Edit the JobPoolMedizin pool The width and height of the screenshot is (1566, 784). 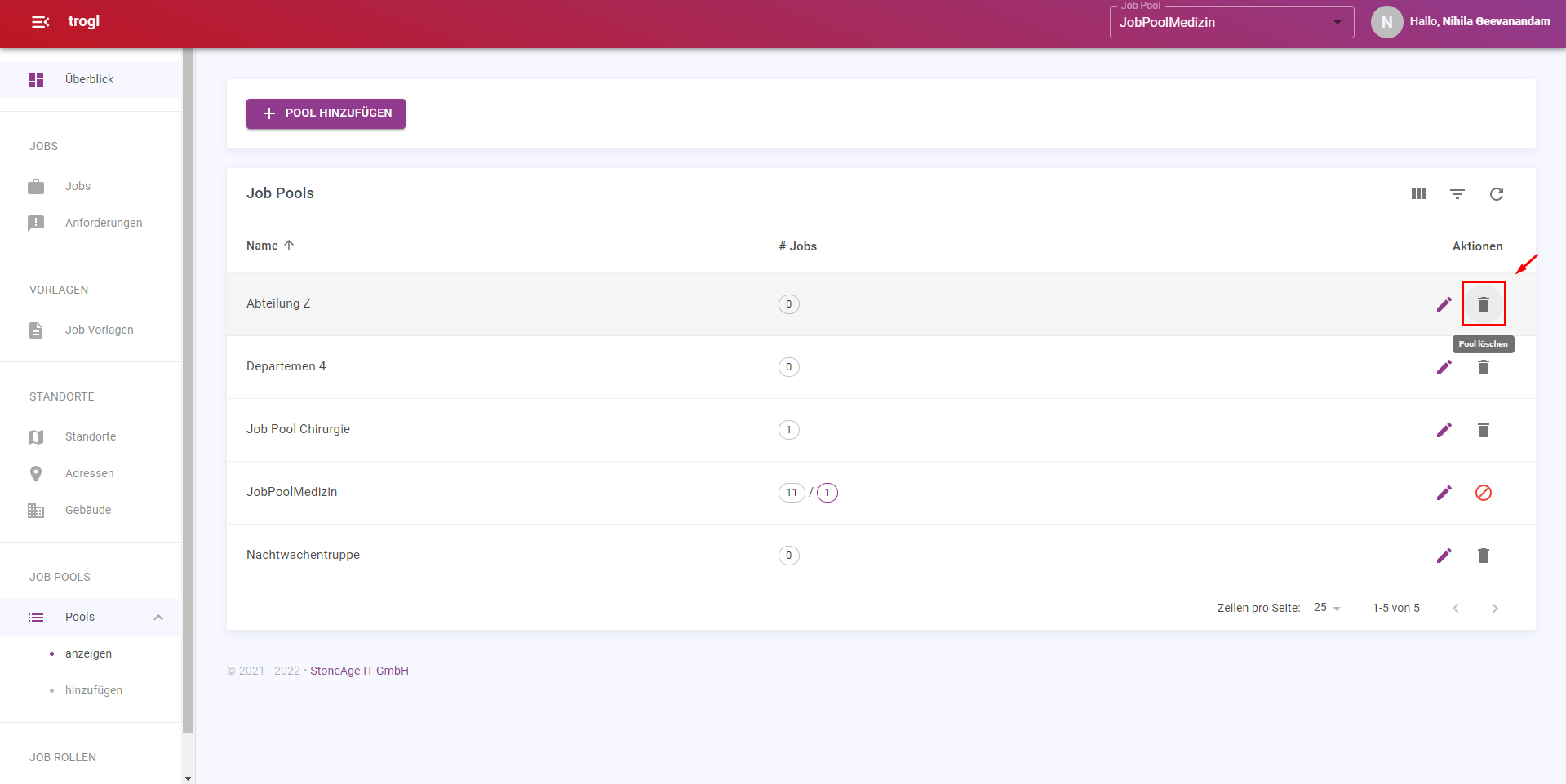point(1444,493)
